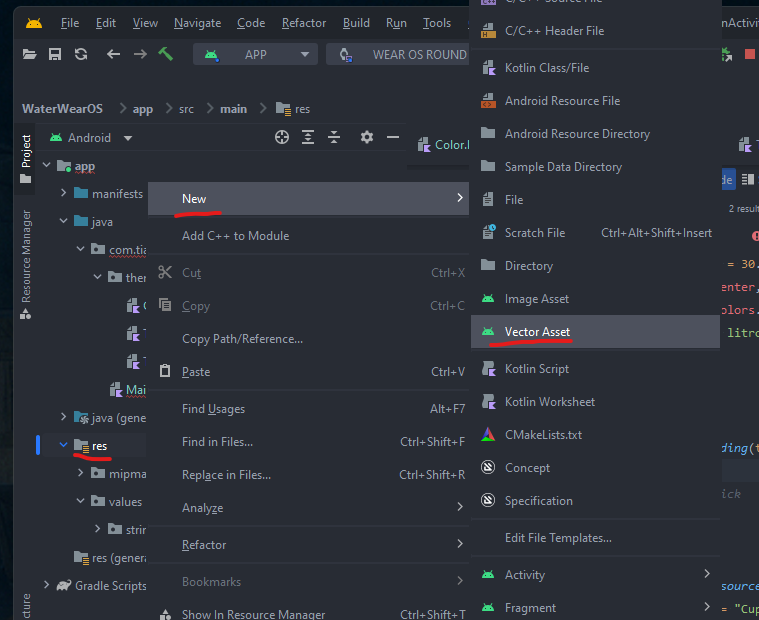Choose Find Usages in context menu
Image resolution: width=759 pixels, height=620 pixels.
(213, 408)
